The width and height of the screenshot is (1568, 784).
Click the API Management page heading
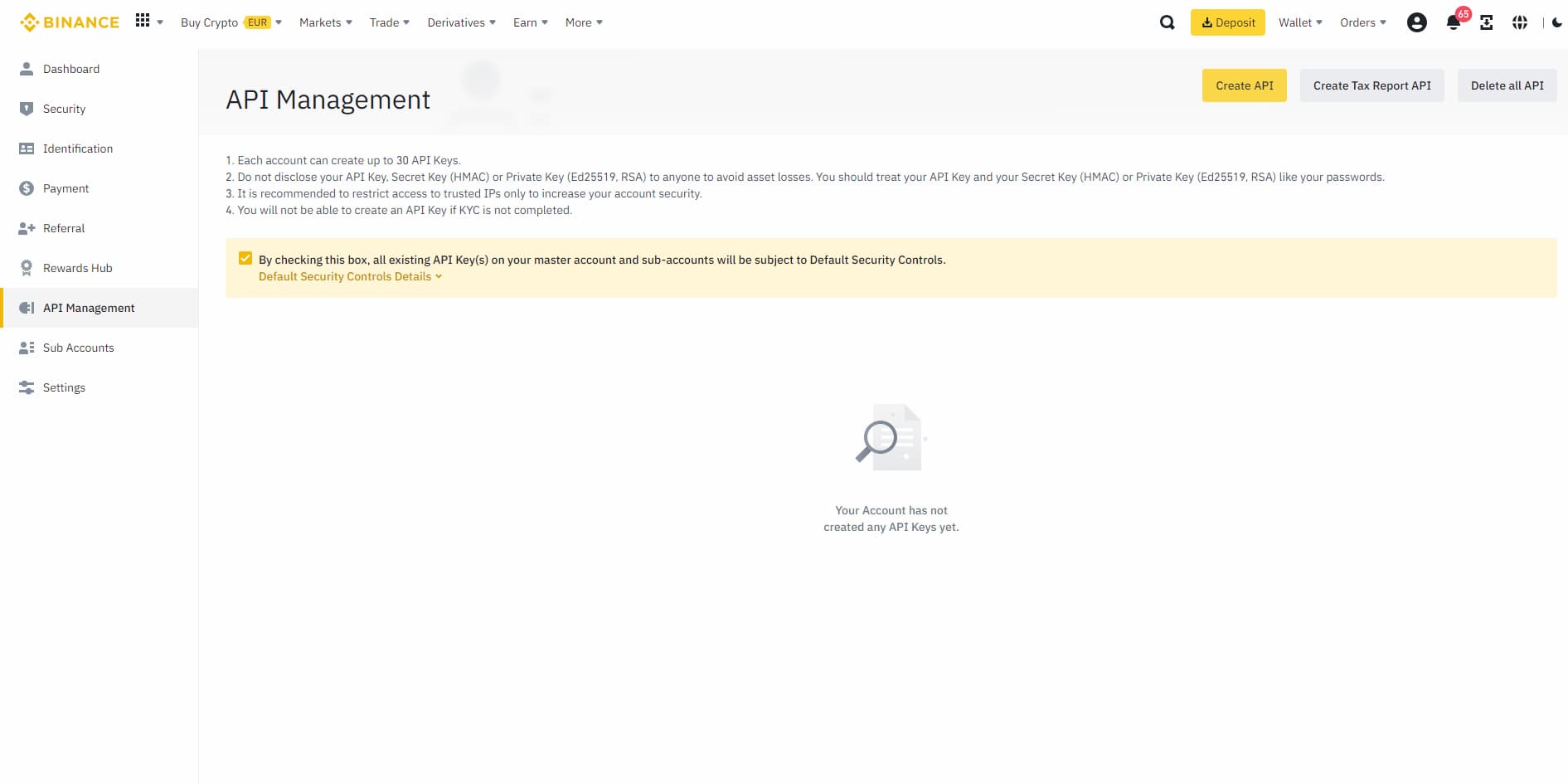click(328, 100)
